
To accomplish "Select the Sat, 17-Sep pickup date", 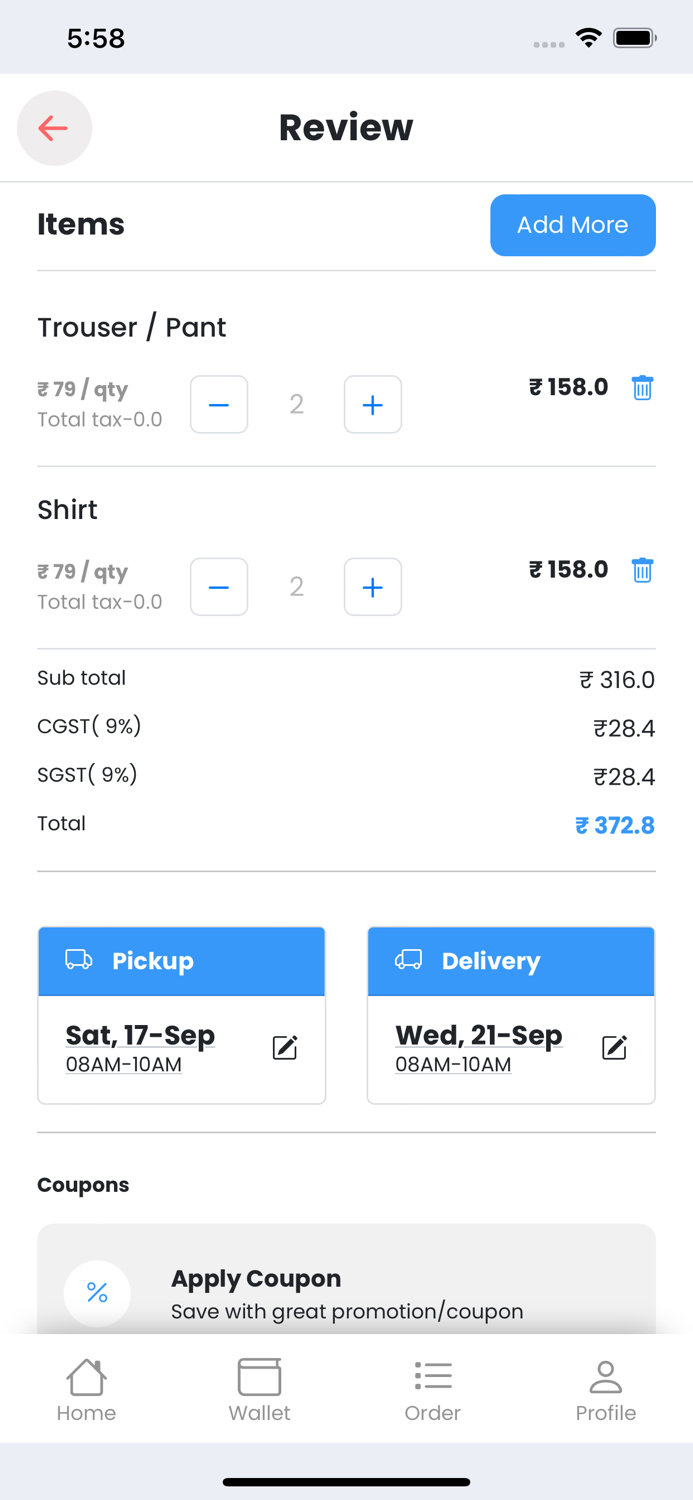I will point(140,1035).
